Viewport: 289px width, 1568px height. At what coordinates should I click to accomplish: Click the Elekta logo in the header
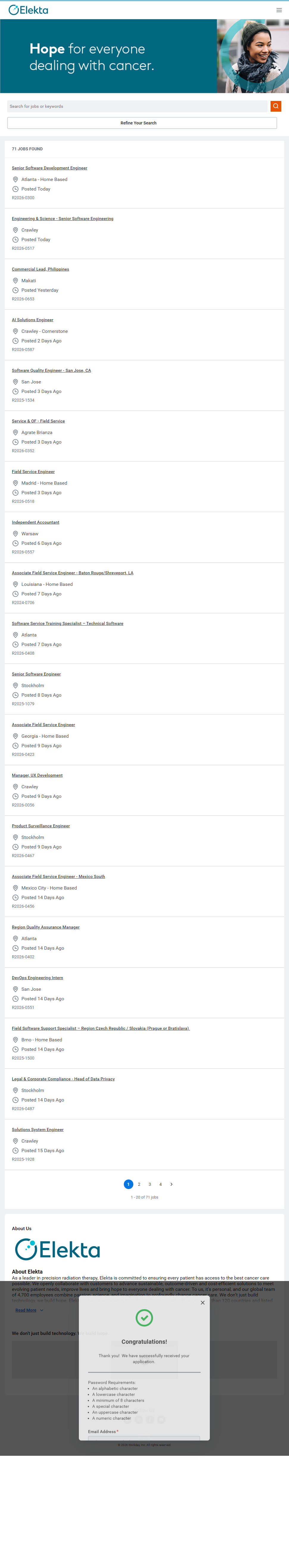[28, 10]
